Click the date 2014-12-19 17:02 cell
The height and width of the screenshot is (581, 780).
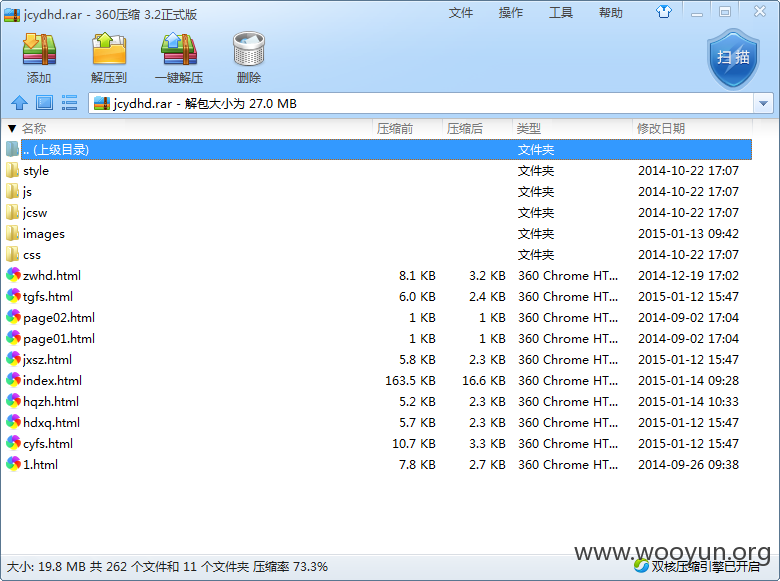tap(688, 276)
